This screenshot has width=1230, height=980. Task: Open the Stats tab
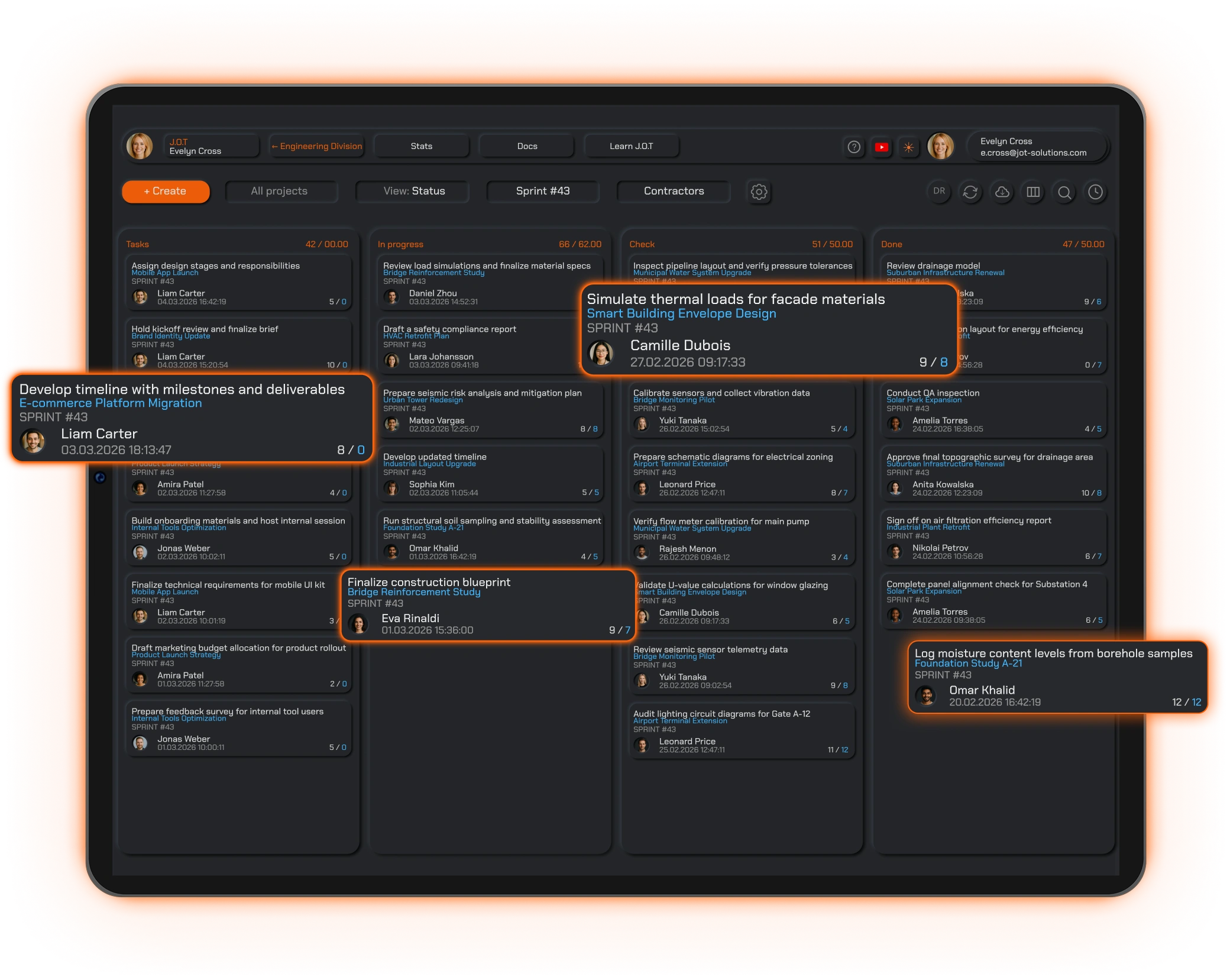pyautogui.click(x=422, y=146)
